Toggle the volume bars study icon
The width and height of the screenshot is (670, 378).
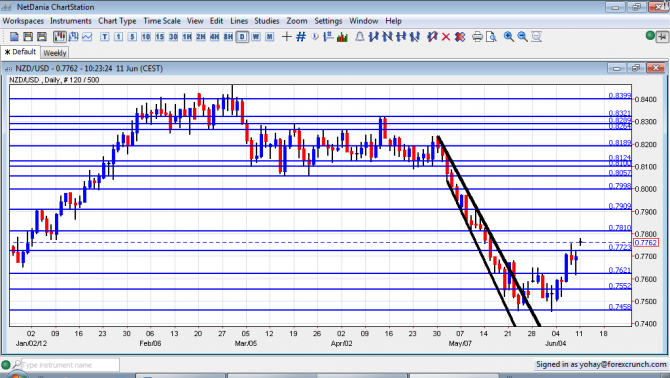[342, 37]
